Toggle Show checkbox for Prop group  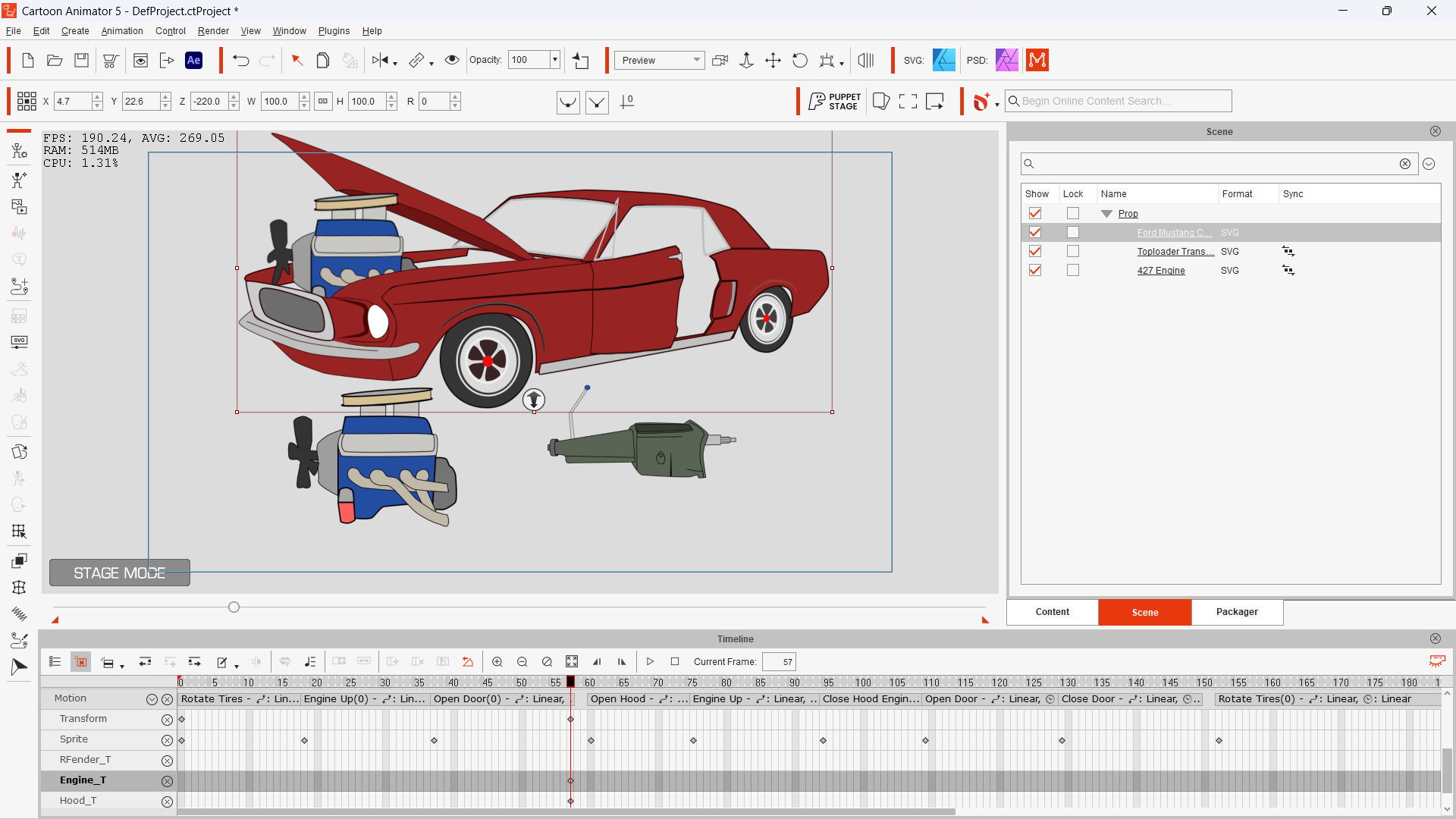click(1035, 214)
